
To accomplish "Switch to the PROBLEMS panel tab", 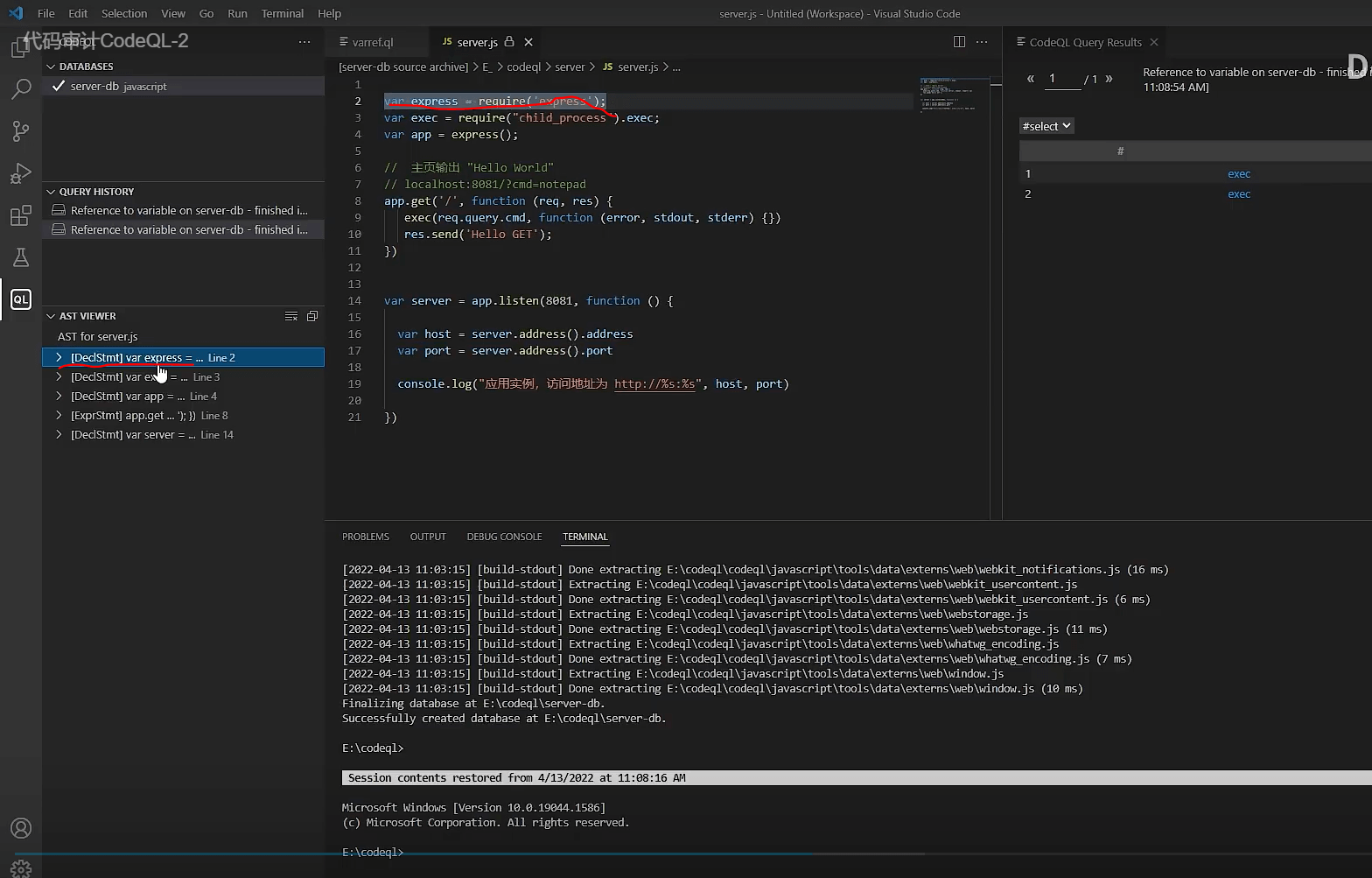I will 365,537.
